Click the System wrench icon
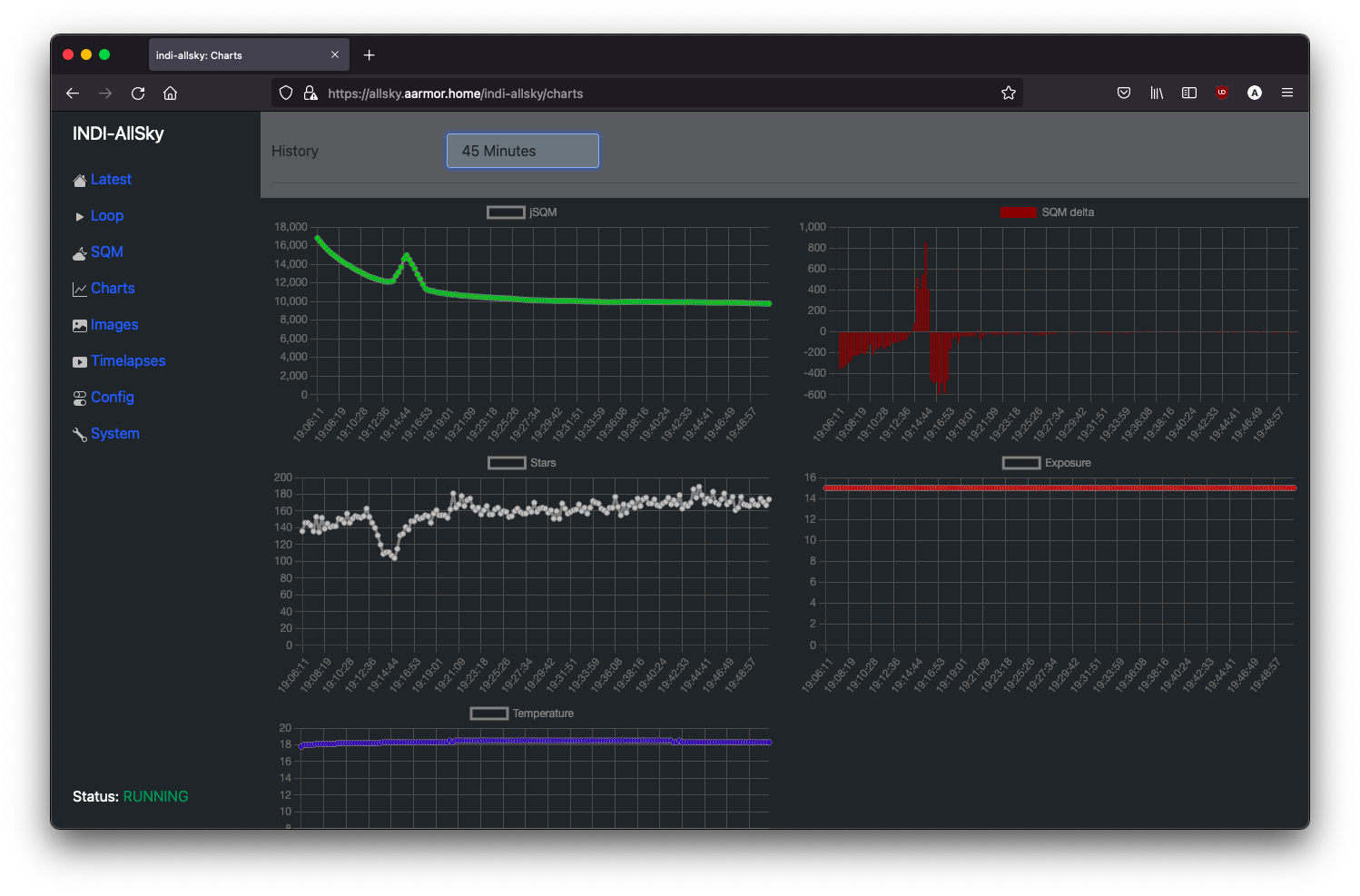Screen dimensions: 1360x896 pyautogui.click(x=80, y=435)
